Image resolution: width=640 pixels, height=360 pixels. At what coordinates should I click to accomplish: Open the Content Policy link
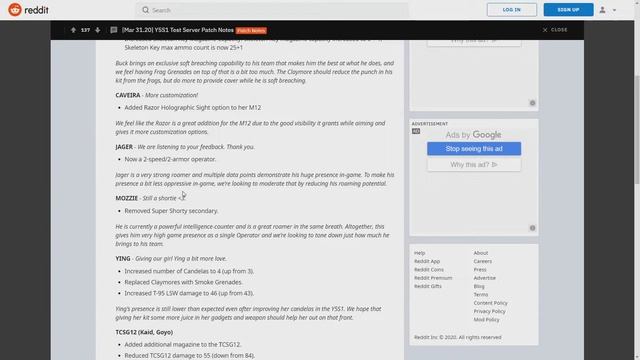pyautogui.click(x=491, y=303)
